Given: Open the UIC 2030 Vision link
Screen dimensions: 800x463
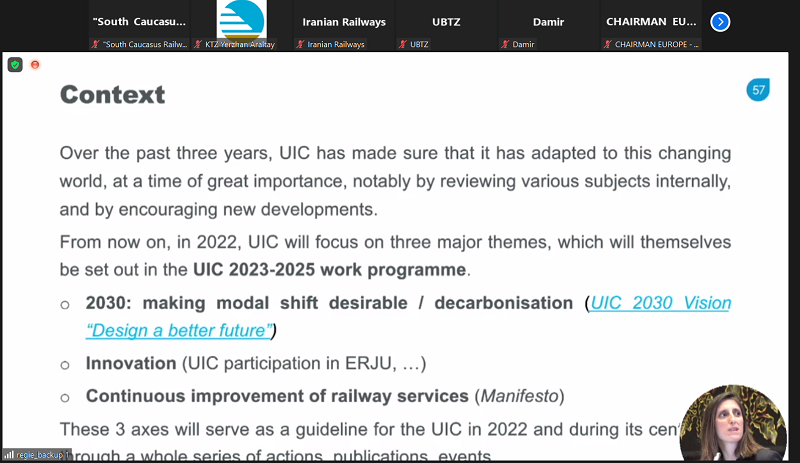Looking at the screenshot, I should click(661, 303).
